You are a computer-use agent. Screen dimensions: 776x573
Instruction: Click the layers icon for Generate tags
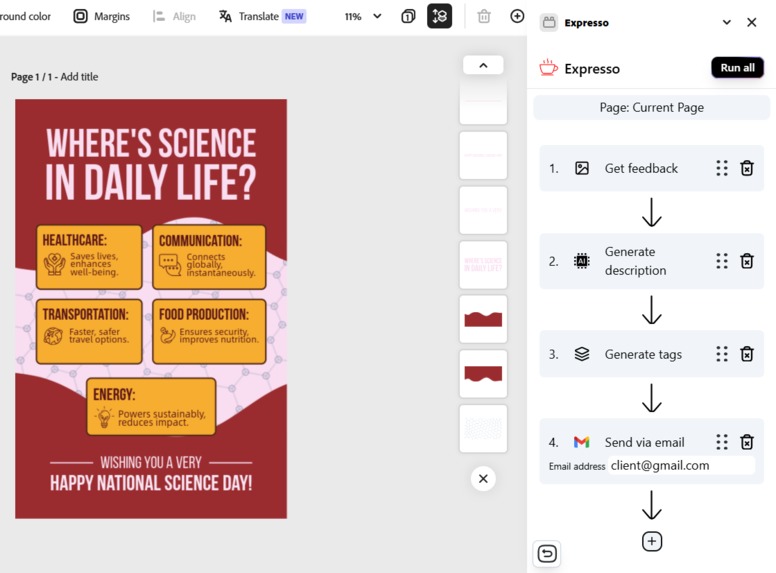[582, 354]
